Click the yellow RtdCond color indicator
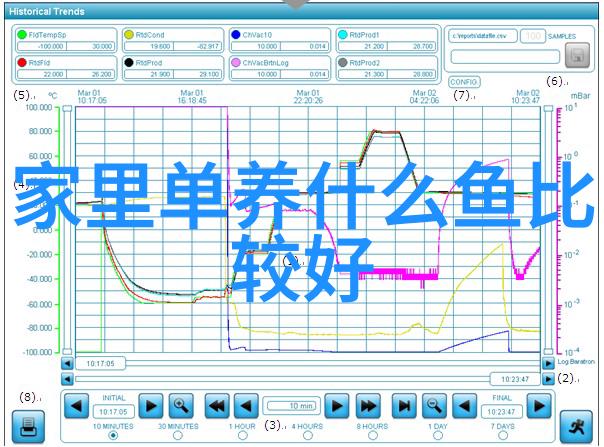 (129, 34)
